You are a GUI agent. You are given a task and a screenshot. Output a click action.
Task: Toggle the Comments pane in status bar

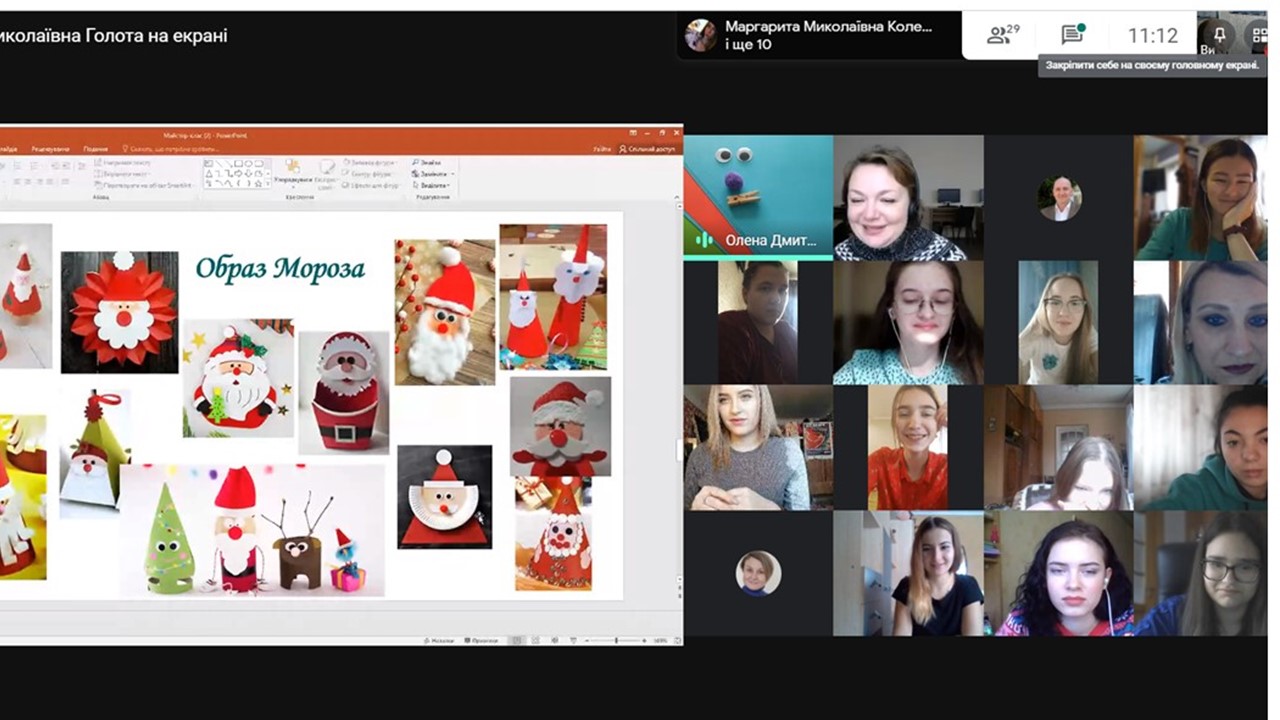(x=484, y=640)
